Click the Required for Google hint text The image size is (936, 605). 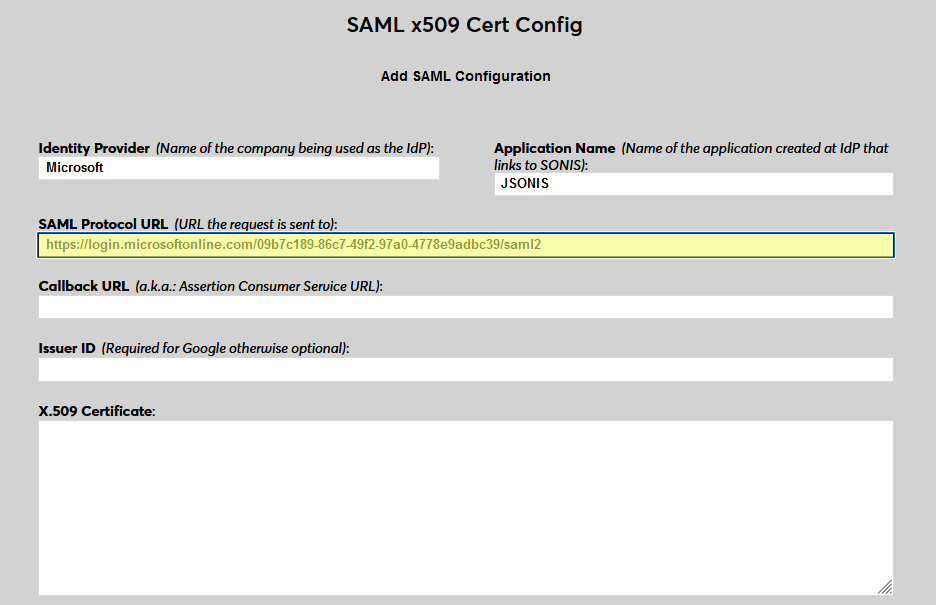[x=220, y=348]
